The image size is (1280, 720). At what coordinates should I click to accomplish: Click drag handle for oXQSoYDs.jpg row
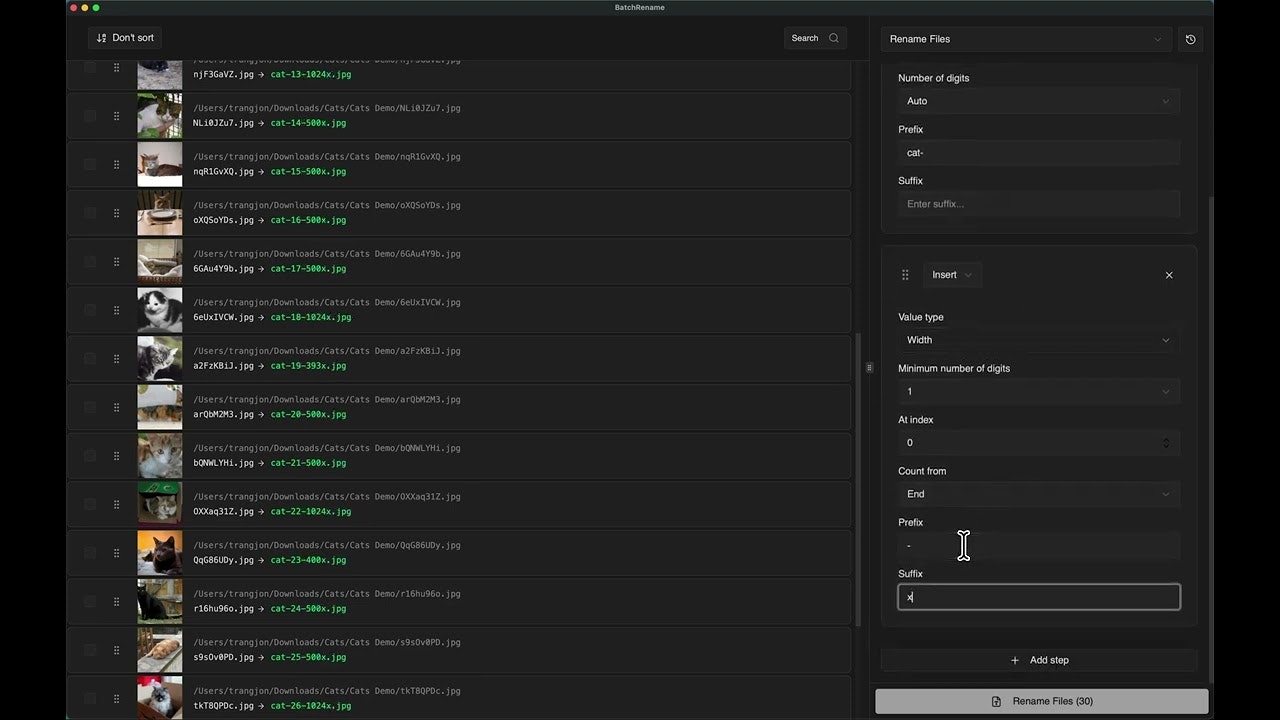pos(116,213)
